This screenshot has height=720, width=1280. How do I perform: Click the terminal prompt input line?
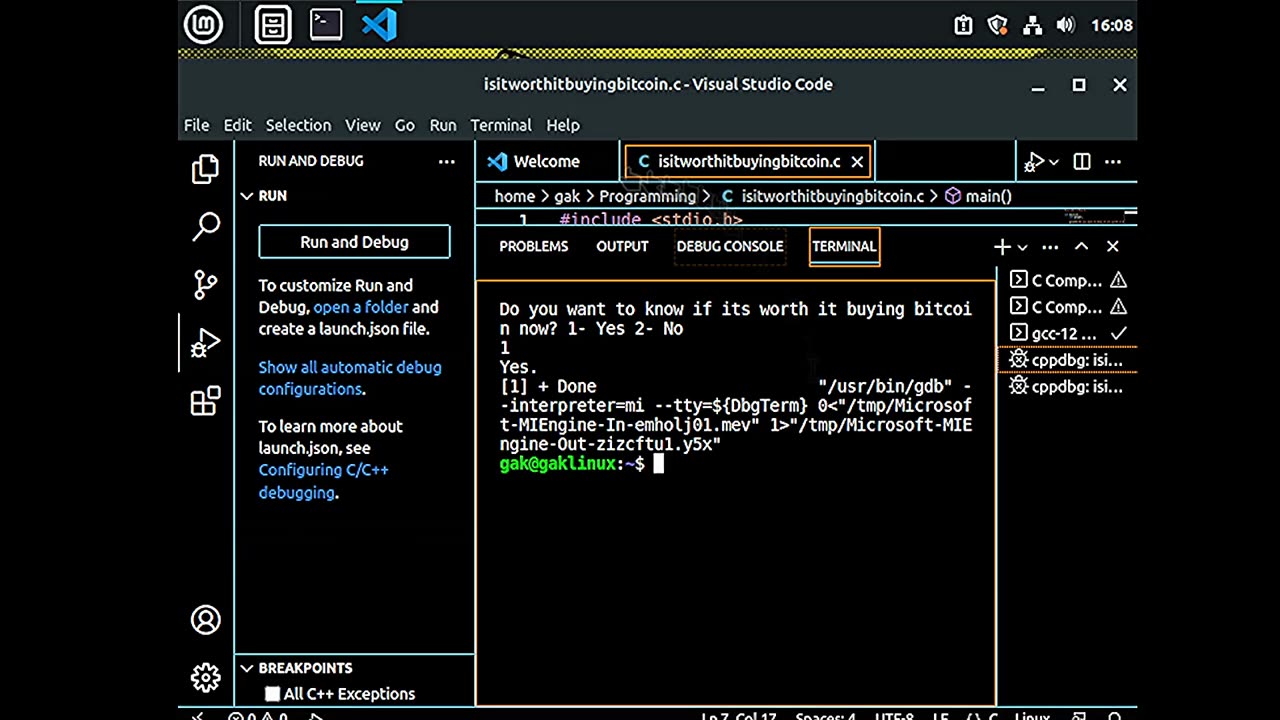click(x=735, y=464)
